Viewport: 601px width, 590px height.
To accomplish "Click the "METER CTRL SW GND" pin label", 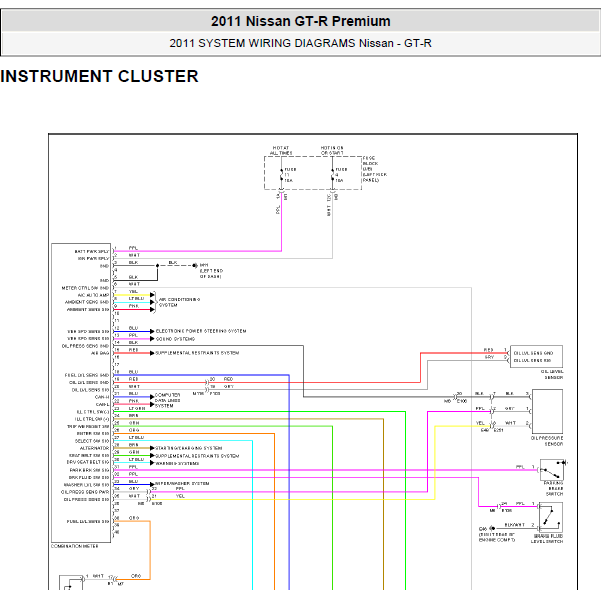I will (x=85, y=288).
